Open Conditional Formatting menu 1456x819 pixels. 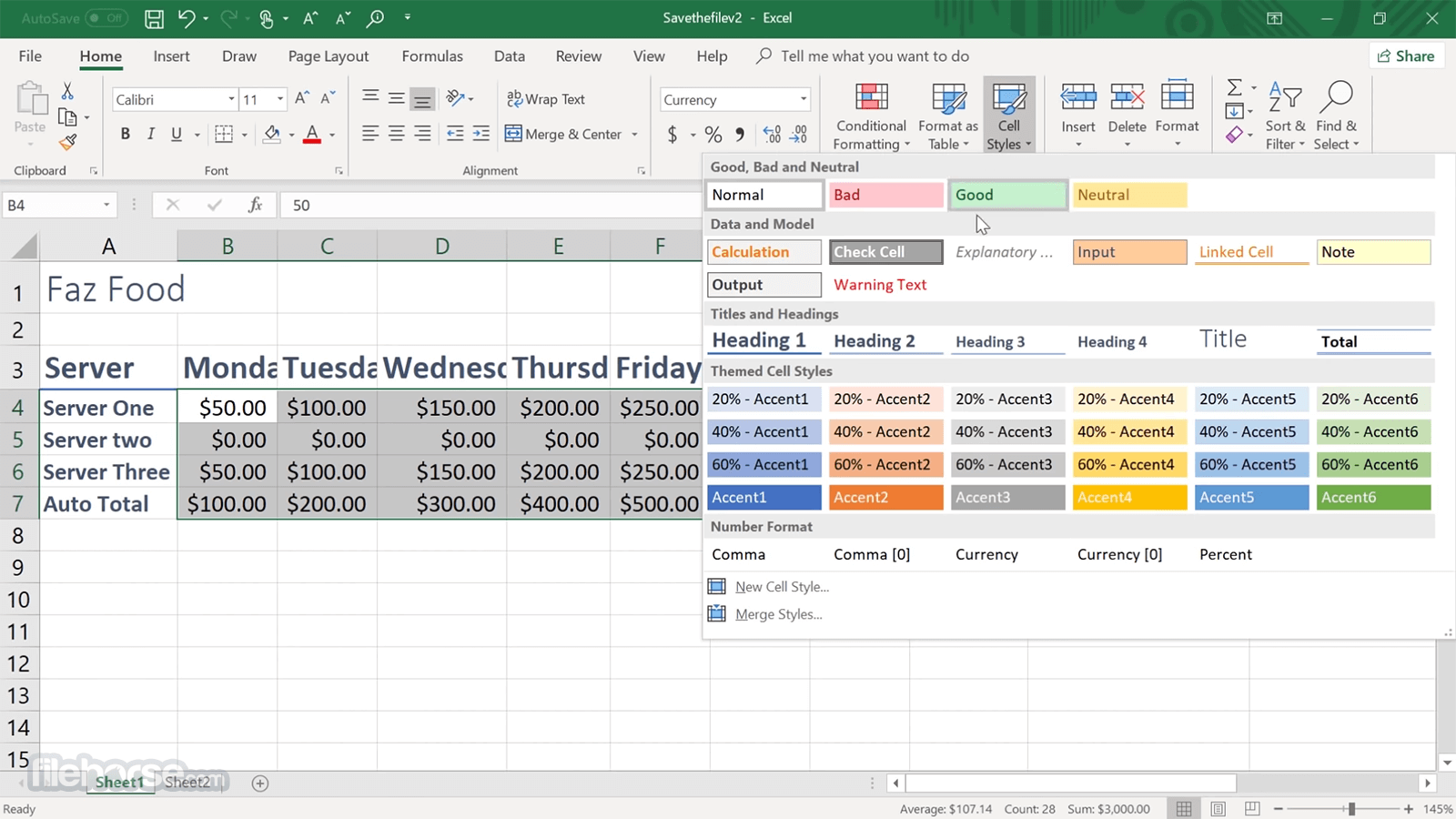(x=871, y=116)
